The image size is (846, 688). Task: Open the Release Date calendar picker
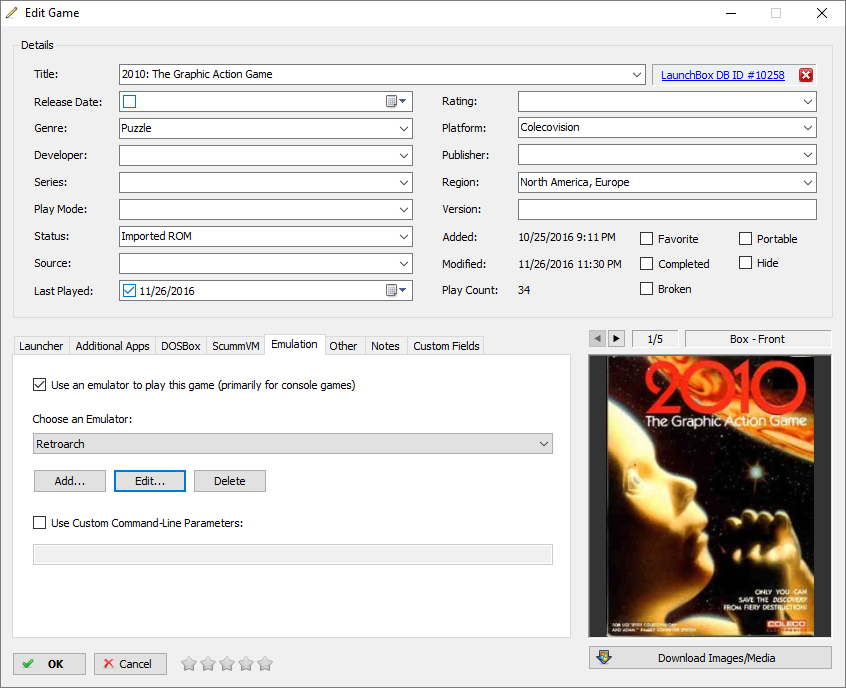click(x=397, y=101)
